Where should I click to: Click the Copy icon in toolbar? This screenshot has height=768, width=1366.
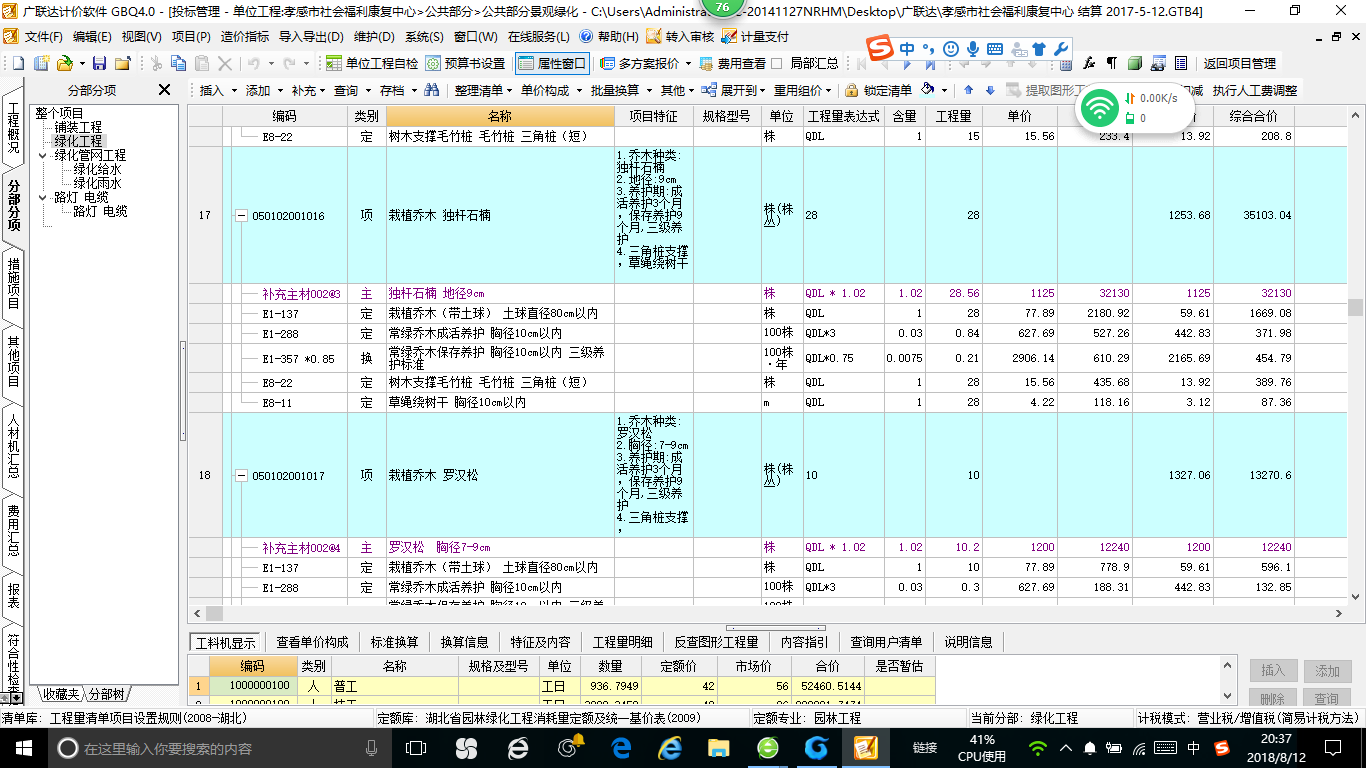pos(179,63)
